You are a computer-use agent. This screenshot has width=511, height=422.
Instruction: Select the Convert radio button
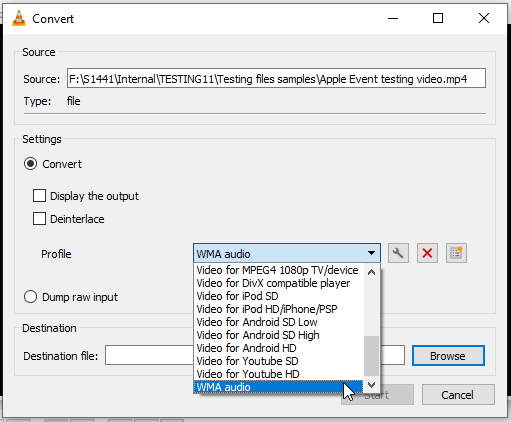(30, 164)
